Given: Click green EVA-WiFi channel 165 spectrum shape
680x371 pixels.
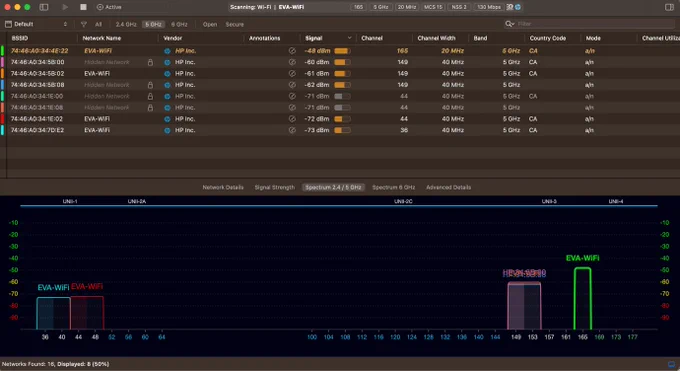Looking at the screenshot, I should 582,299.
